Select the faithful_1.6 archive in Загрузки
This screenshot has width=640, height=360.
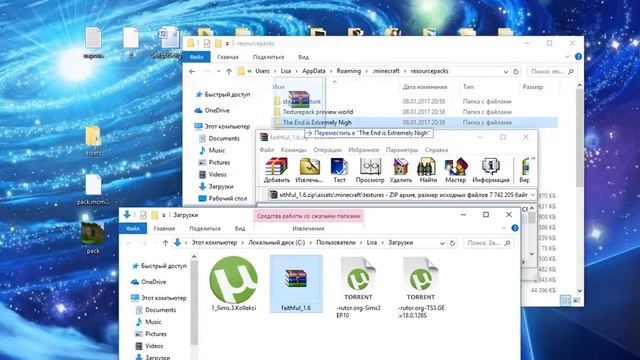296,284
